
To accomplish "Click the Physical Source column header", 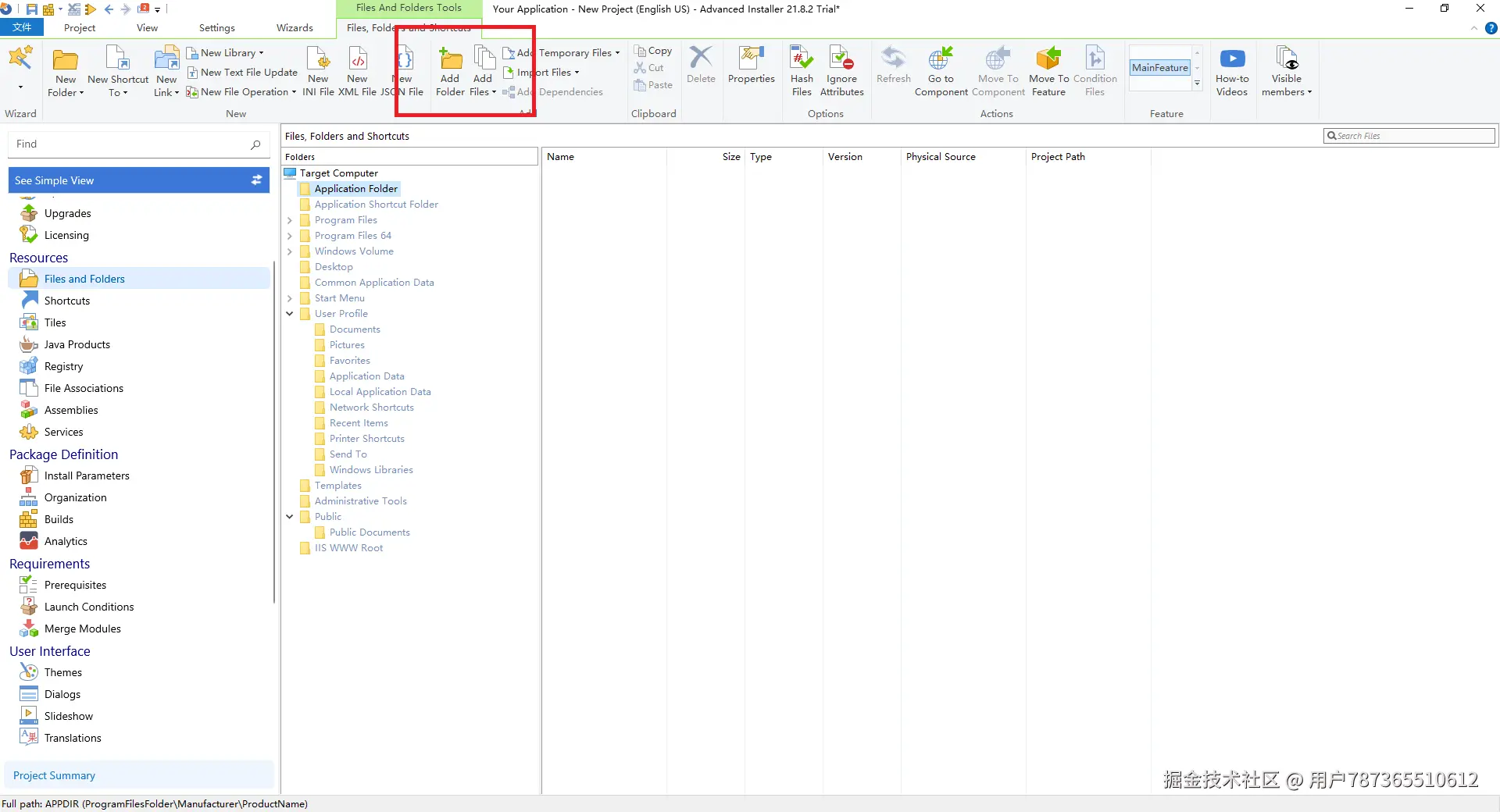I will coord(941,156).
